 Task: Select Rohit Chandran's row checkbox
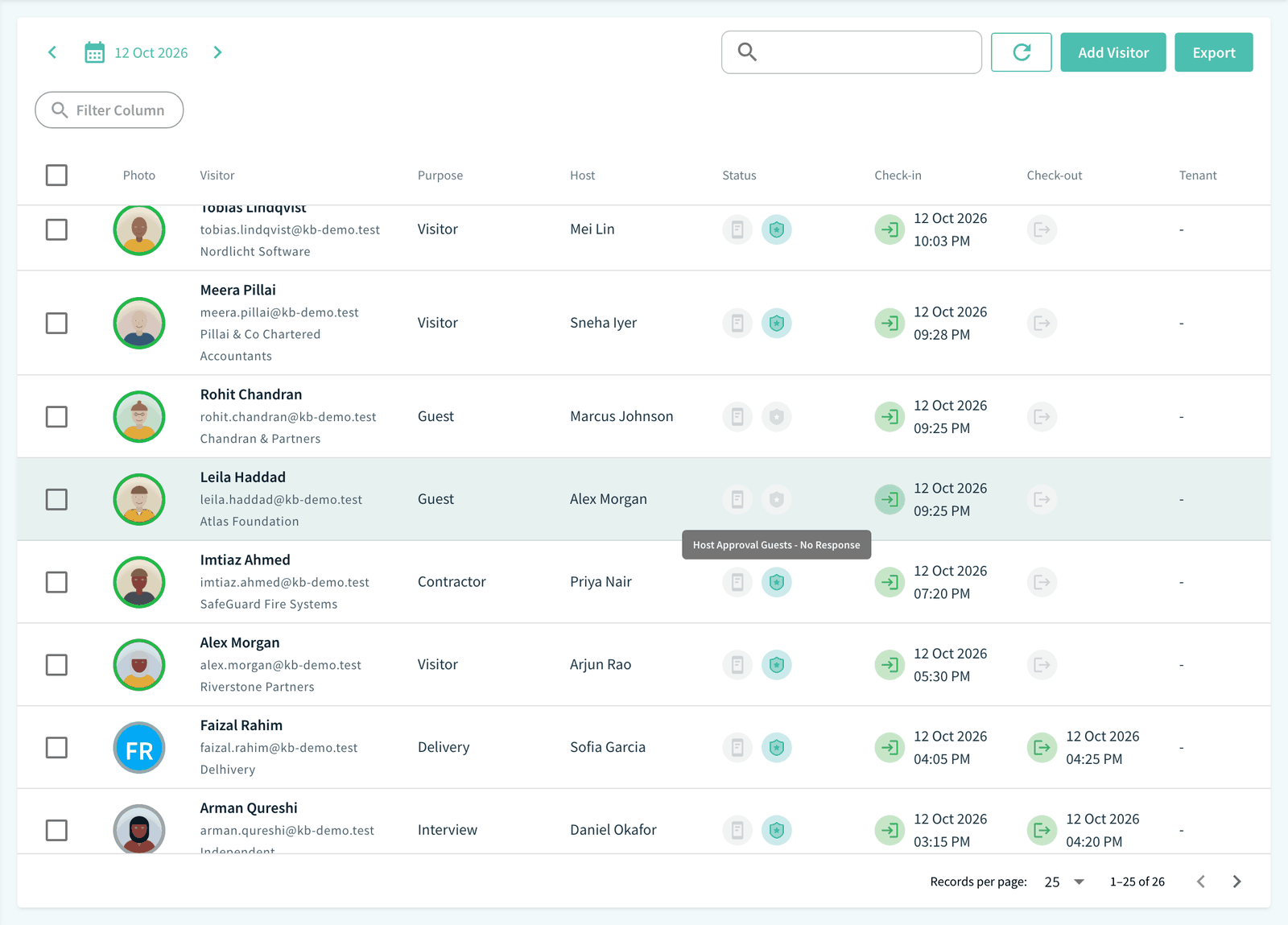[56, 417]
